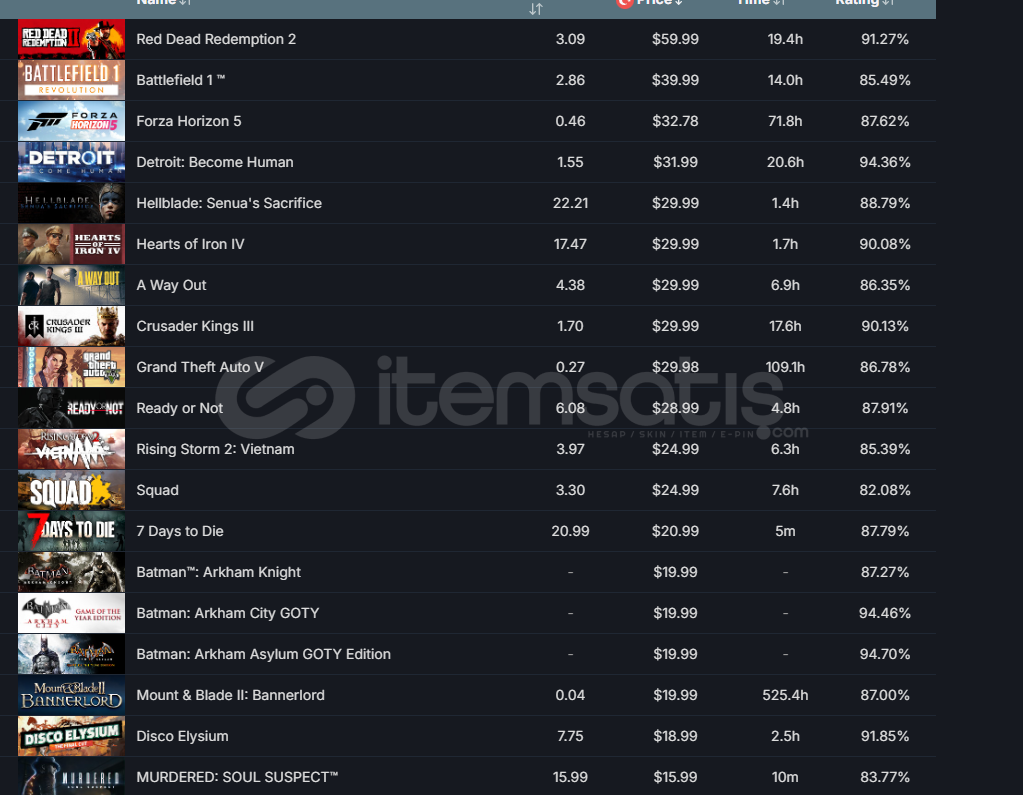Screen dimensions: 1023x795
Task: Select the Disco Elysium cover thumbnail
Action: tap(71, 736)
